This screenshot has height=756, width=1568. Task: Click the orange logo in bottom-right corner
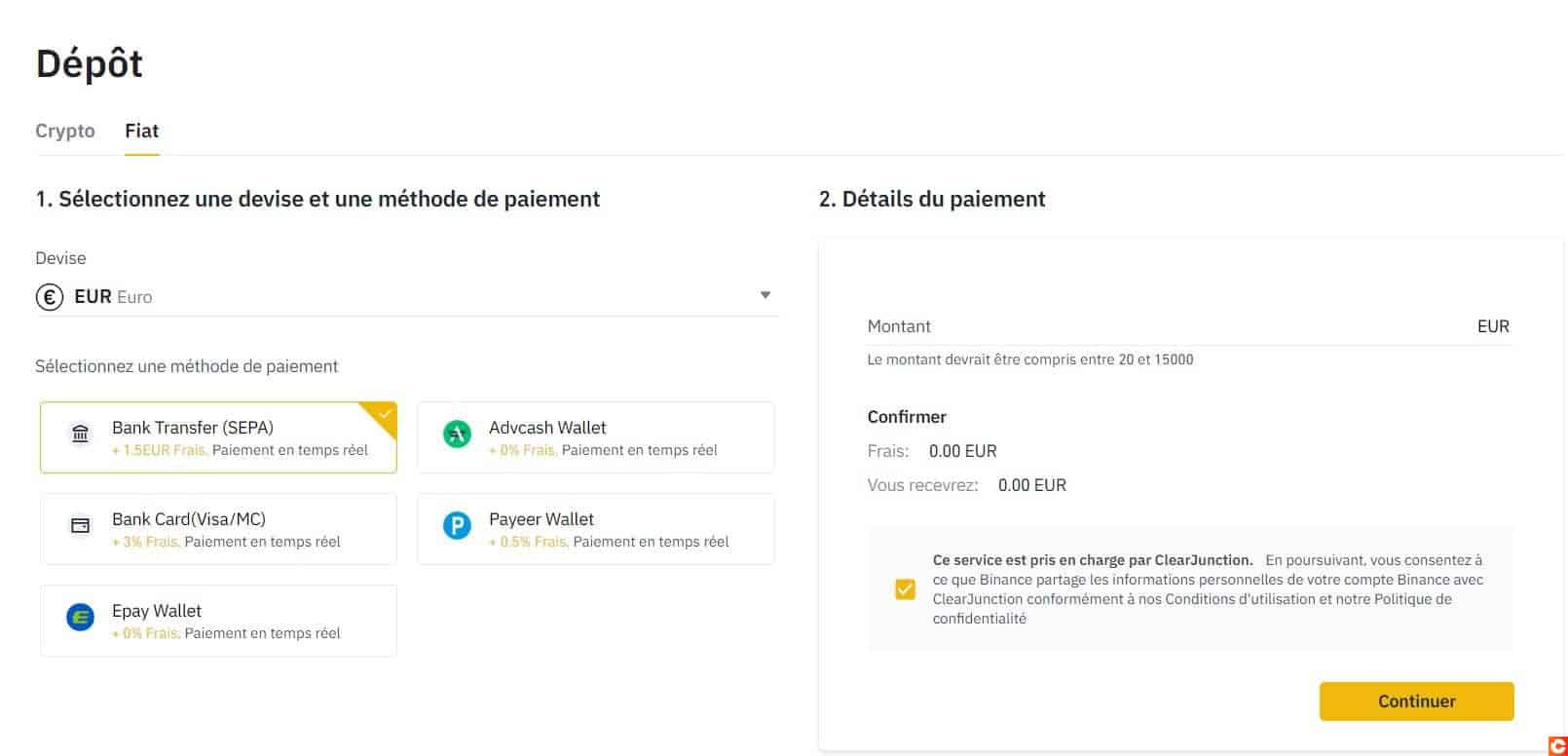[x=1556, y=745]
